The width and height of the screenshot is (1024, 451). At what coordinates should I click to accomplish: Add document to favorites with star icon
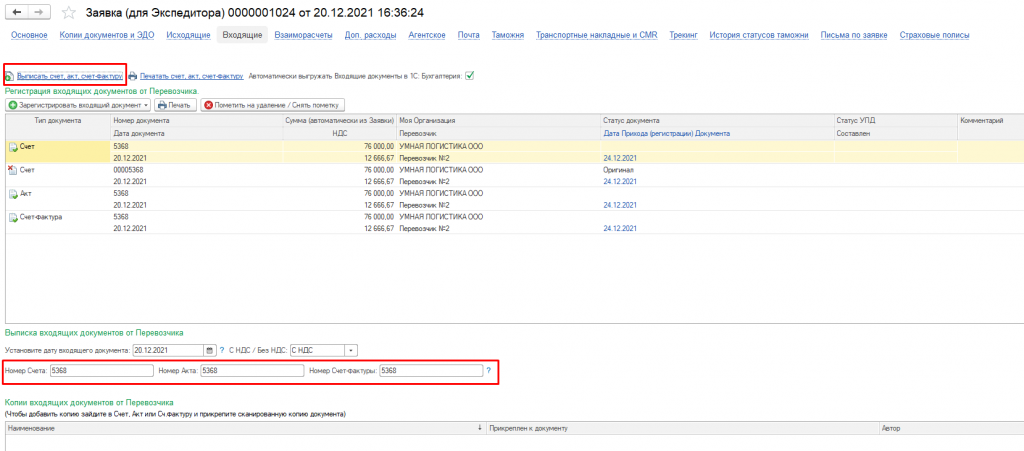(x=68, y=12)
